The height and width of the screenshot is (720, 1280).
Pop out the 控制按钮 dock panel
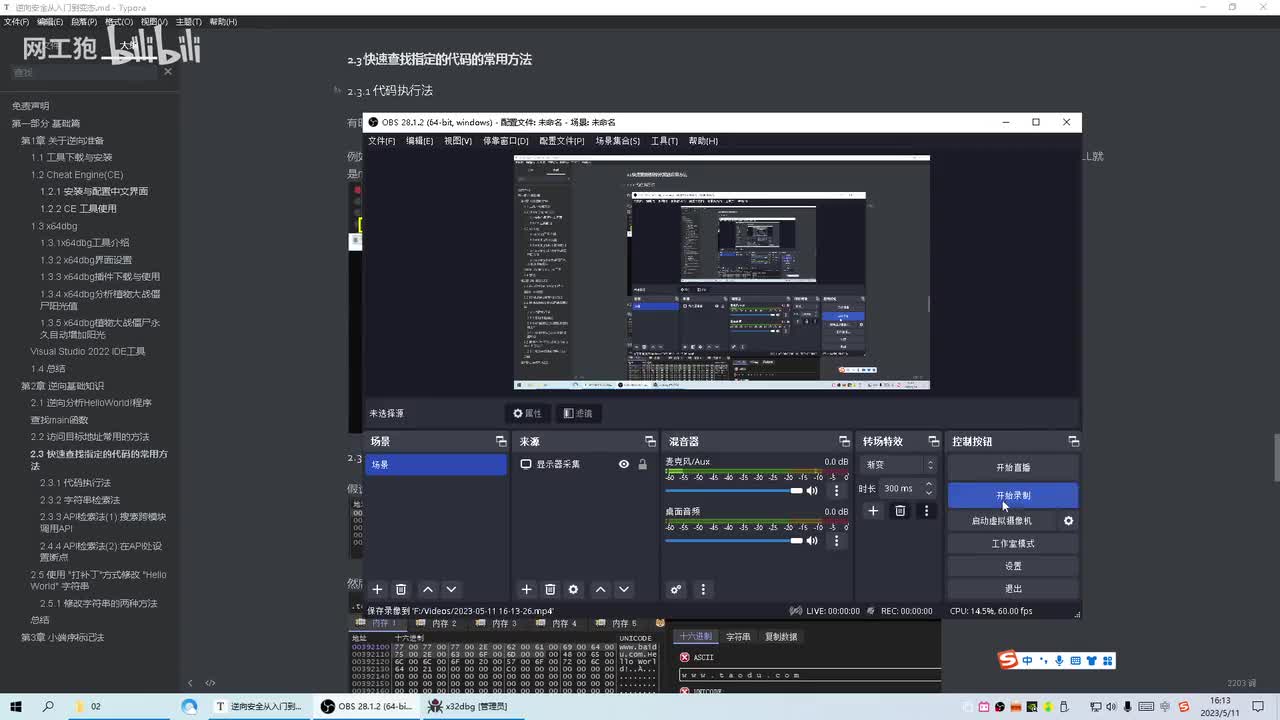[x=1073, y=441]
